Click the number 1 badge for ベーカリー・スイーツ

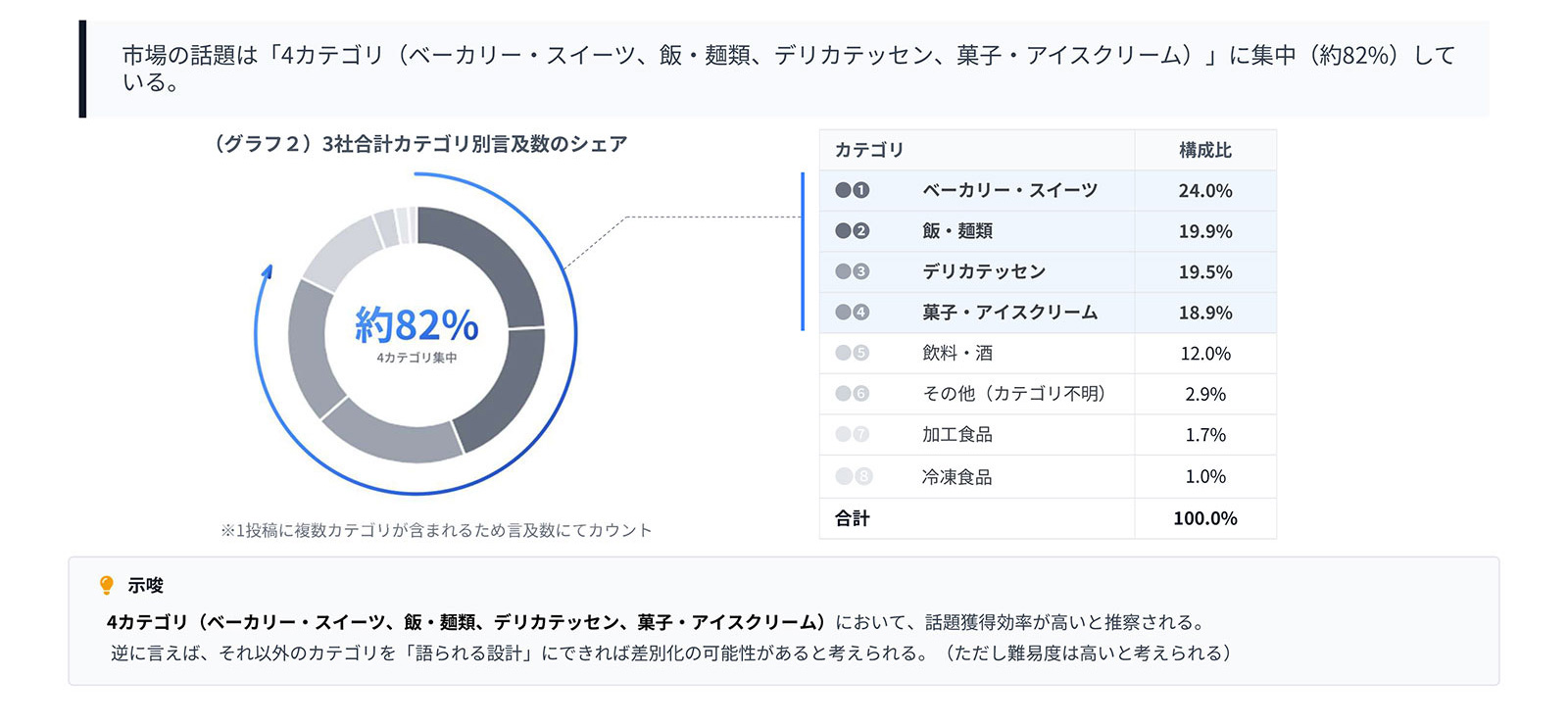pos(861,190)
